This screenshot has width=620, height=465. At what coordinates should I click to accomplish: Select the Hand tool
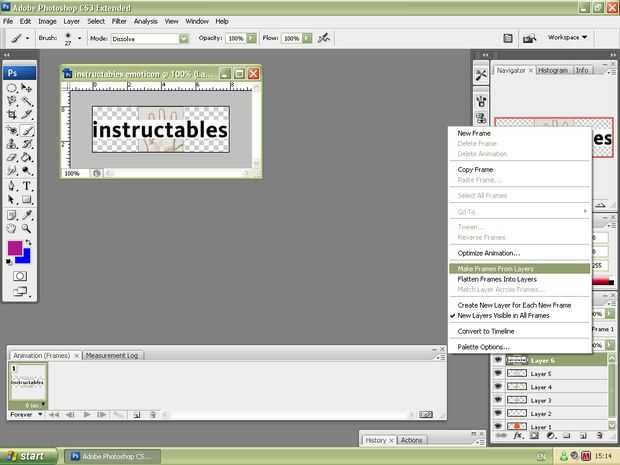tap(12, 229)
